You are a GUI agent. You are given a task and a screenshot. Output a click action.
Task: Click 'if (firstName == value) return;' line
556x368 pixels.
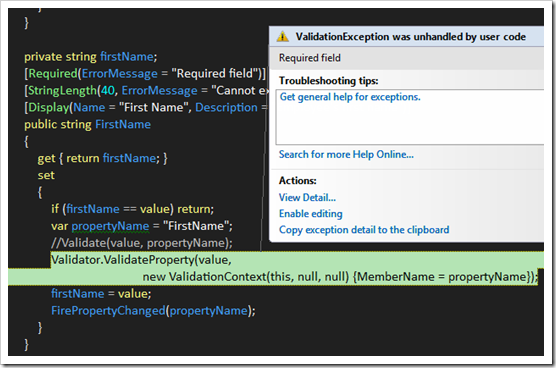133,209
